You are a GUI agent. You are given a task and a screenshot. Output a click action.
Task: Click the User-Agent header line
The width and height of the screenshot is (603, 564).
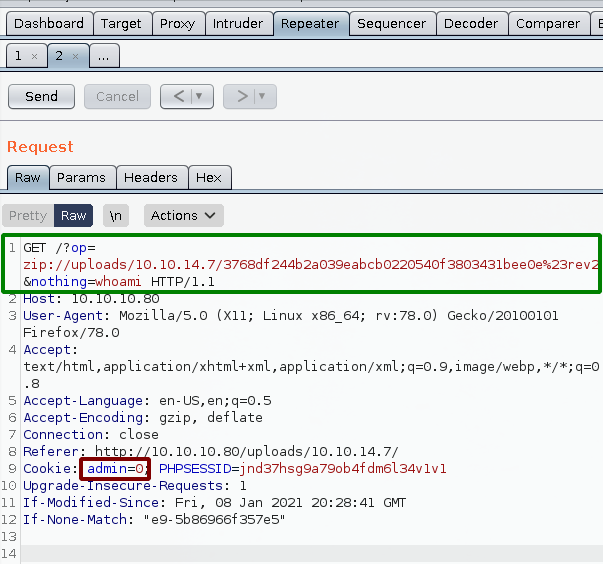tap(290, 324)
